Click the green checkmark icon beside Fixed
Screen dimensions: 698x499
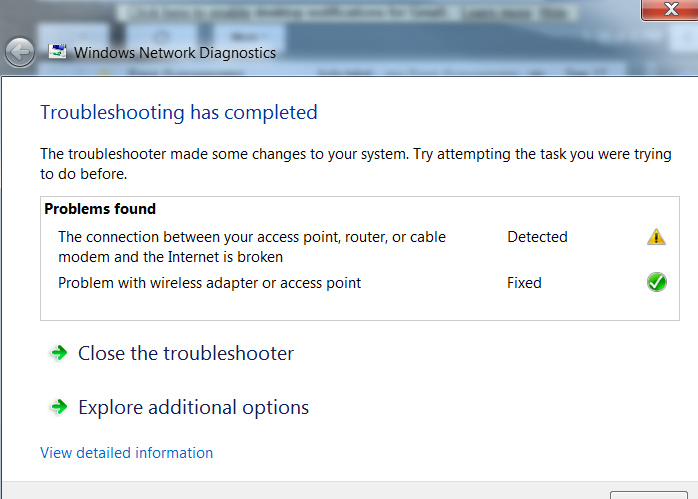(x=657, y=282)
